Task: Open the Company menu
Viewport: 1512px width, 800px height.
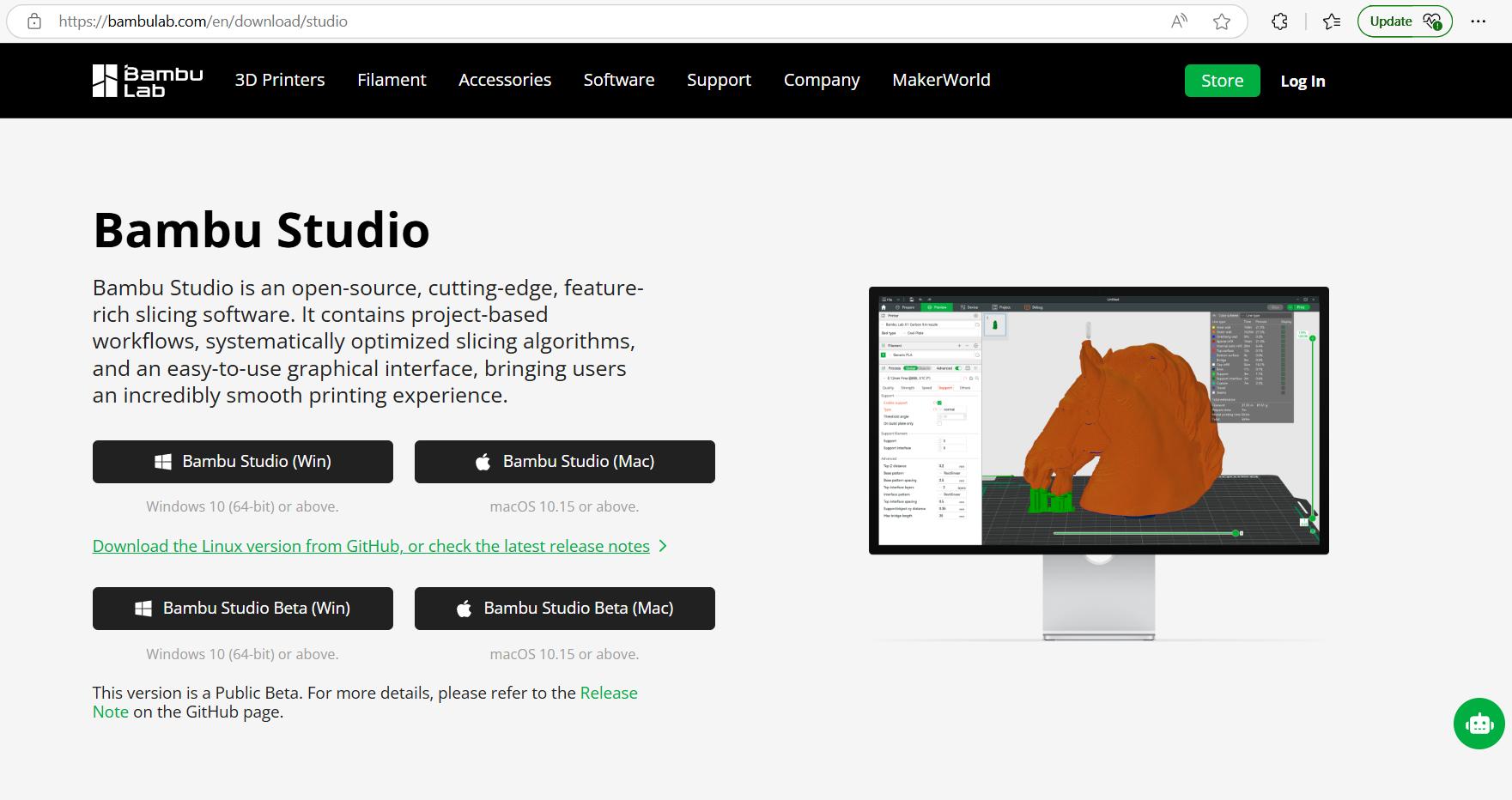Action: [822, 80]
